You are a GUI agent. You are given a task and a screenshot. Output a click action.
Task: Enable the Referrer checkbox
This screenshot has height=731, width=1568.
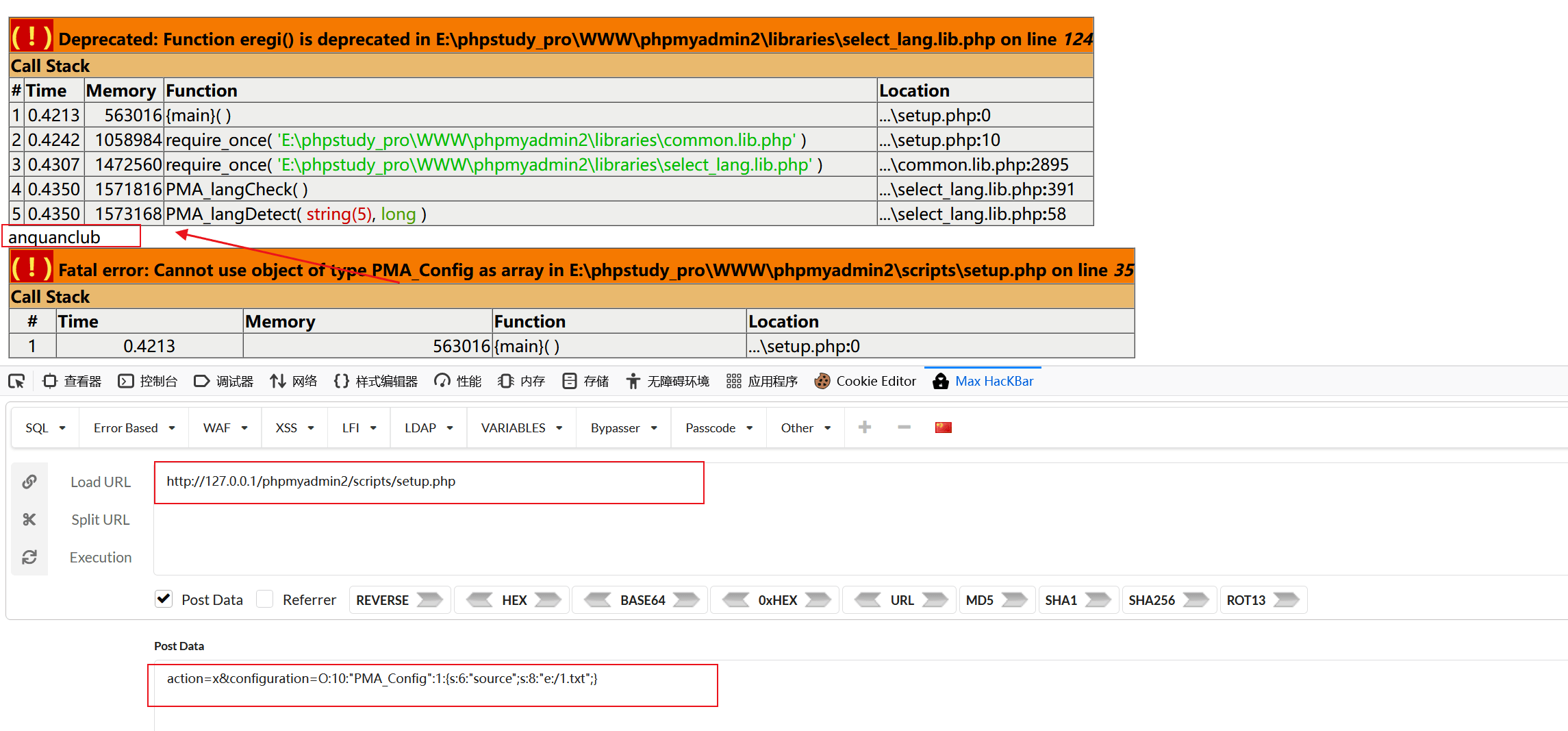tap(264, 599)
